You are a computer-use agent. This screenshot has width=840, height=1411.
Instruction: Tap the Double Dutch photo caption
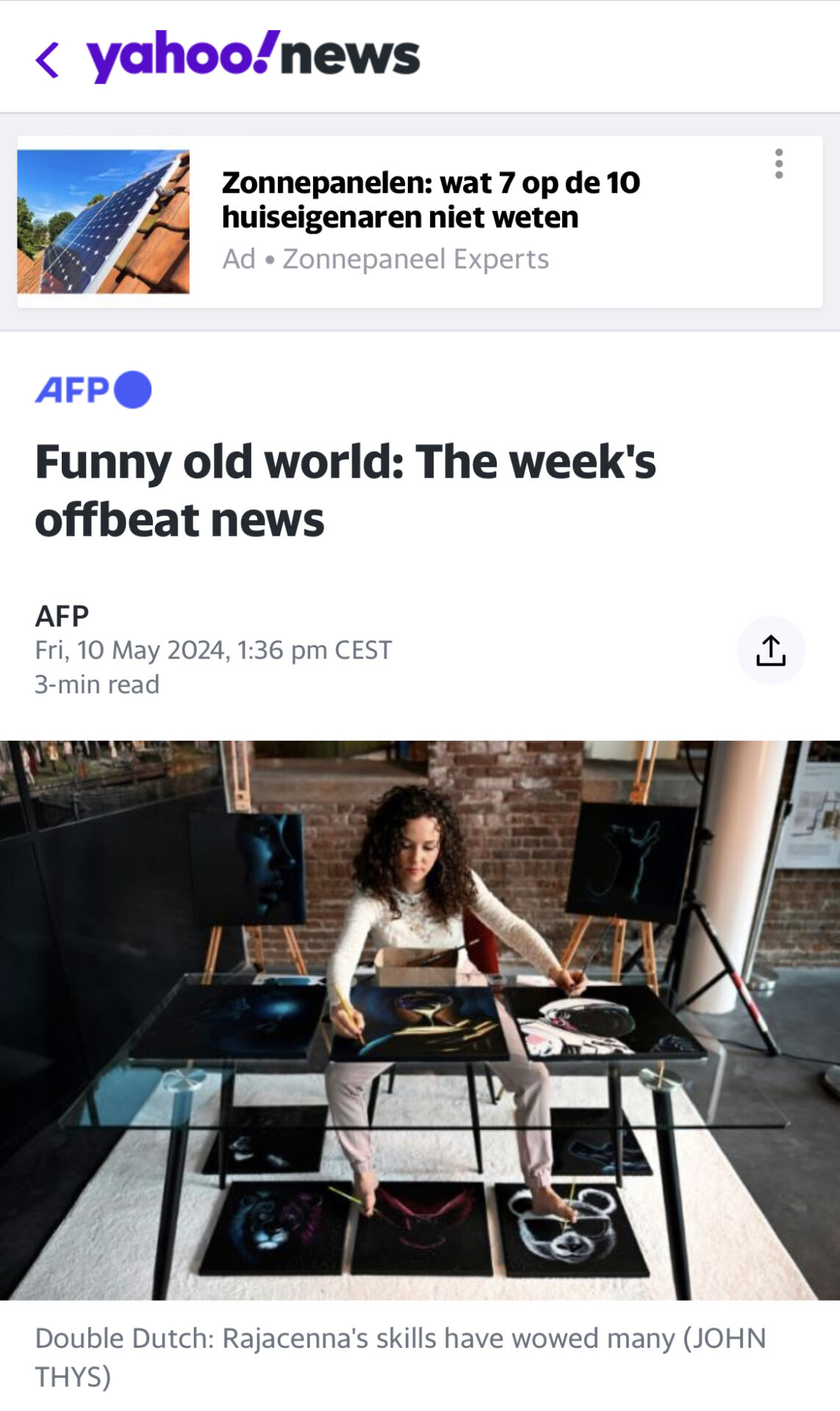pos(401,1357)
